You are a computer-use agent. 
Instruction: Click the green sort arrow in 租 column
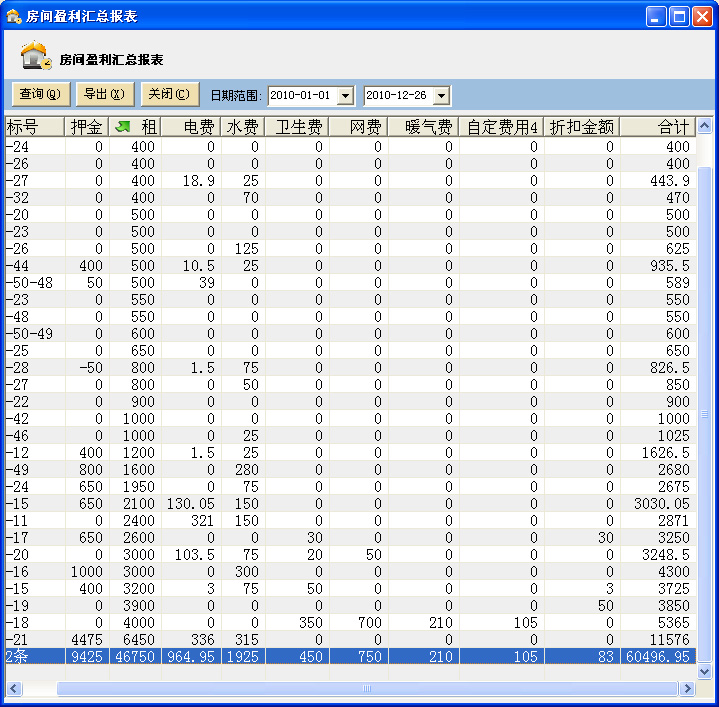pos(122,127)
